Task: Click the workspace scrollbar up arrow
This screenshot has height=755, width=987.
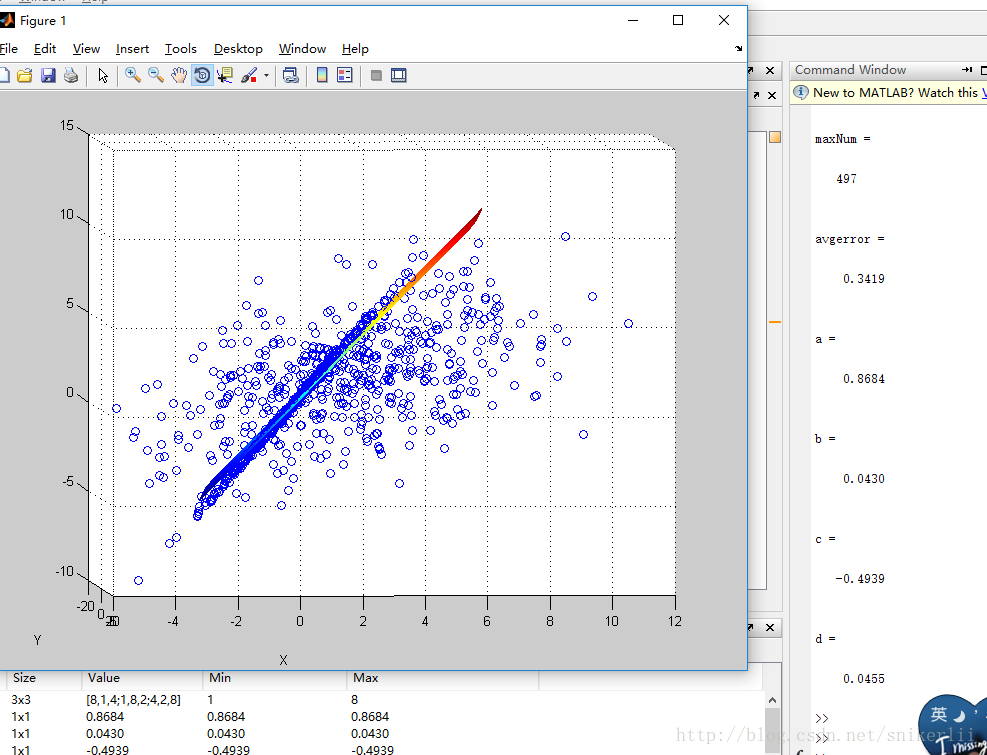Action: [772, 700]
